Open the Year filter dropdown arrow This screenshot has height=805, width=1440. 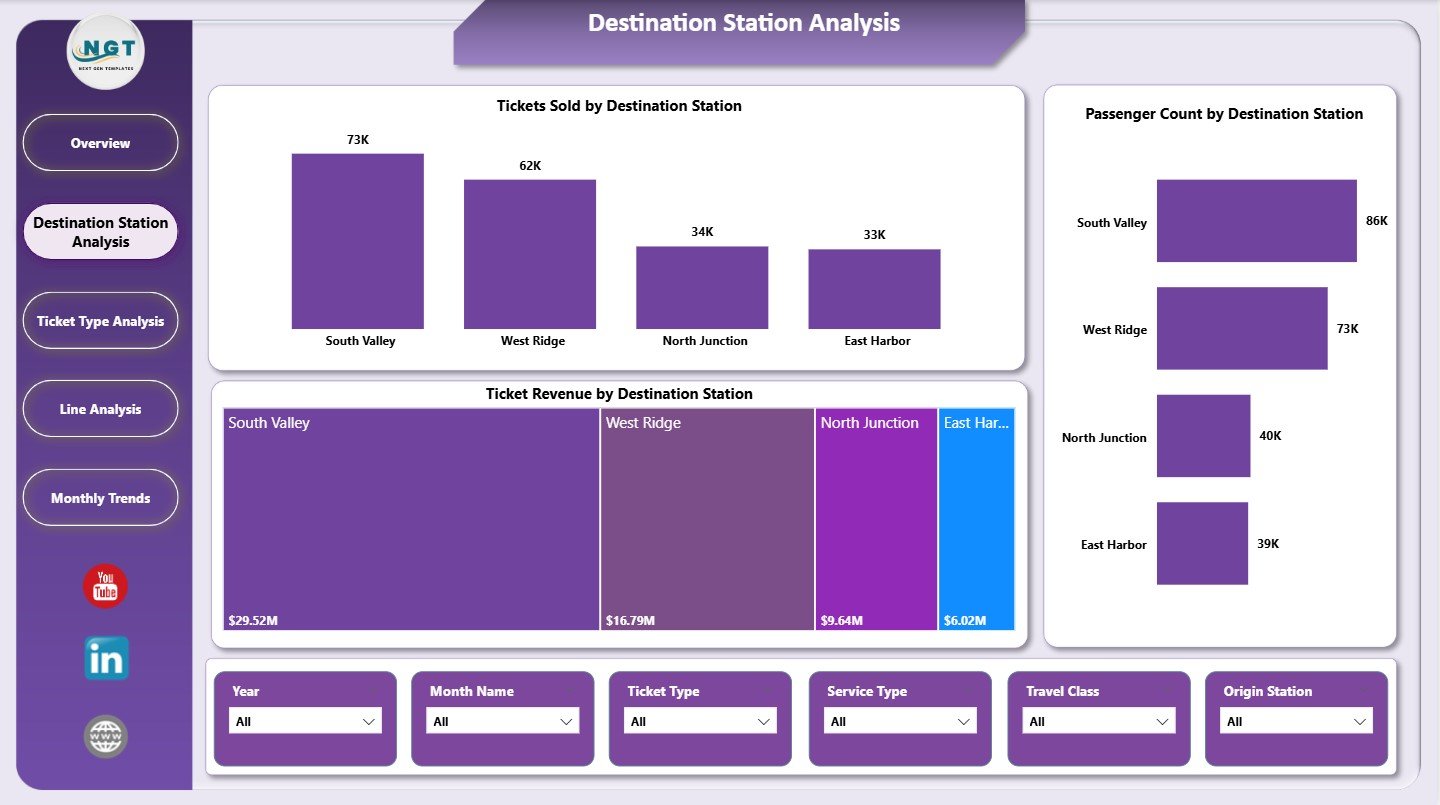coord(369,720)
